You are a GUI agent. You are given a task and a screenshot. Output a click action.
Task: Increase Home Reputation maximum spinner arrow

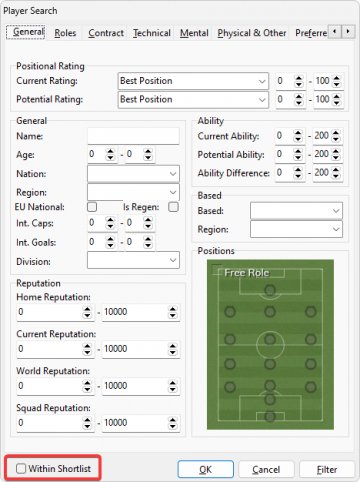(x=172, y=309)
